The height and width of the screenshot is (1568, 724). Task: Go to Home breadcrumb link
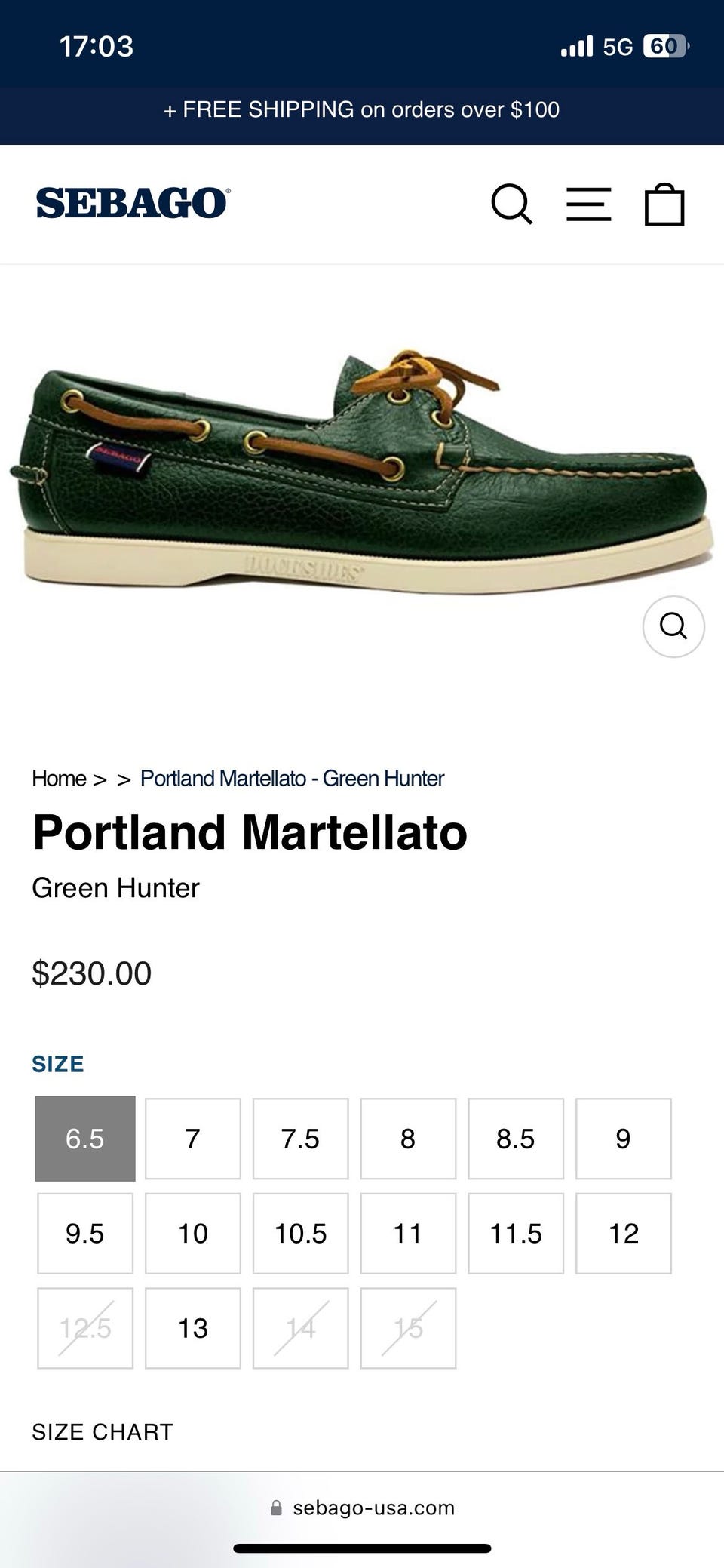coord(59,778)
